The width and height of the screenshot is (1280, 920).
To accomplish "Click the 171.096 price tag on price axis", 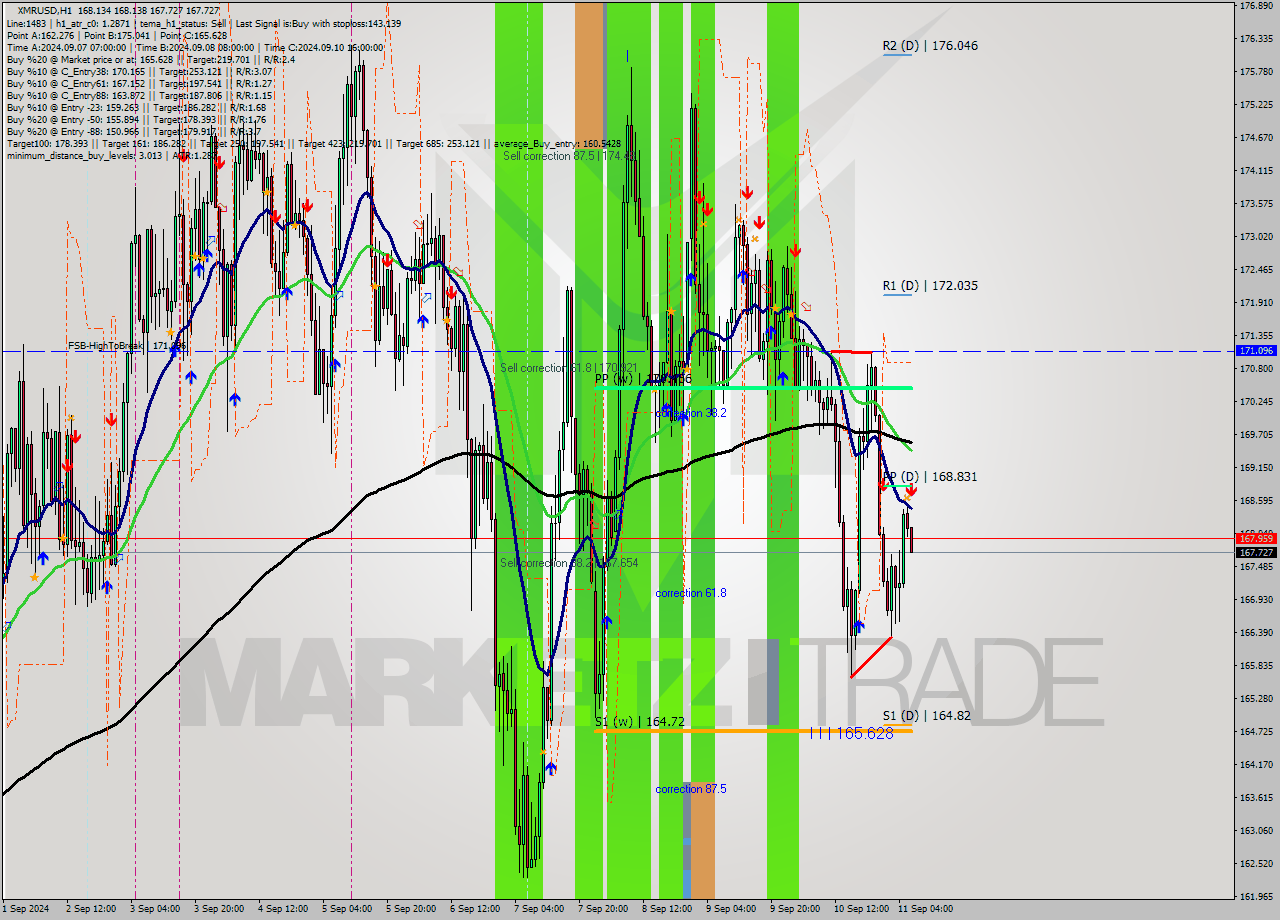I will point(1256,351).
